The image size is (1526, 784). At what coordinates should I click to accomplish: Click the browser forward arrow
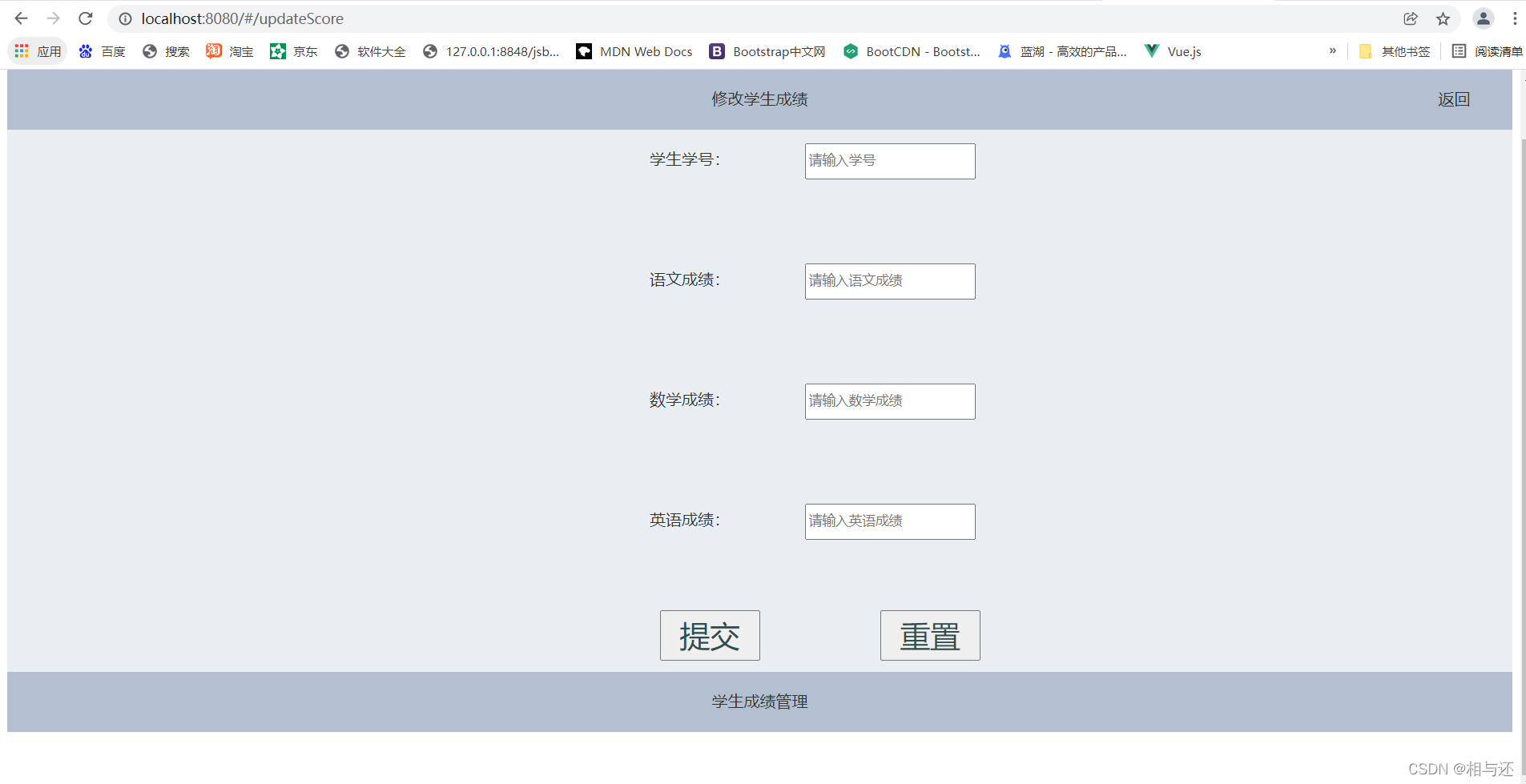click(x=53, y=18)
